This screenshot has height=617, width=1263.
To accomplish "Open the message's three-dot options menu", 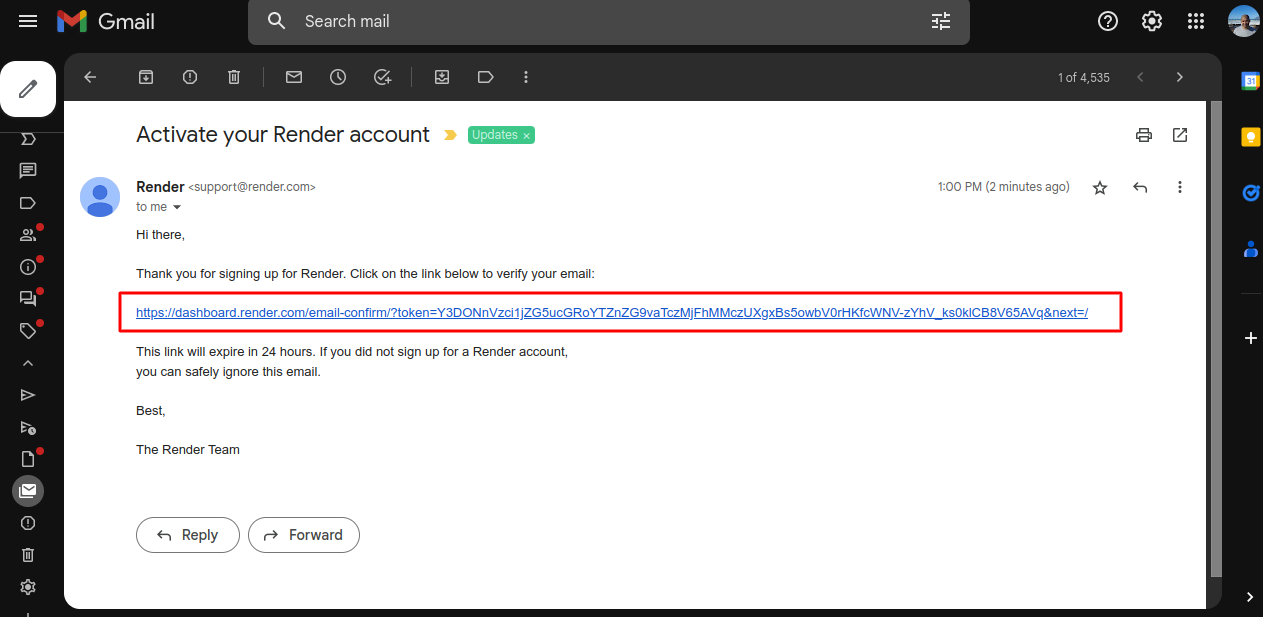I will 1180,186.
